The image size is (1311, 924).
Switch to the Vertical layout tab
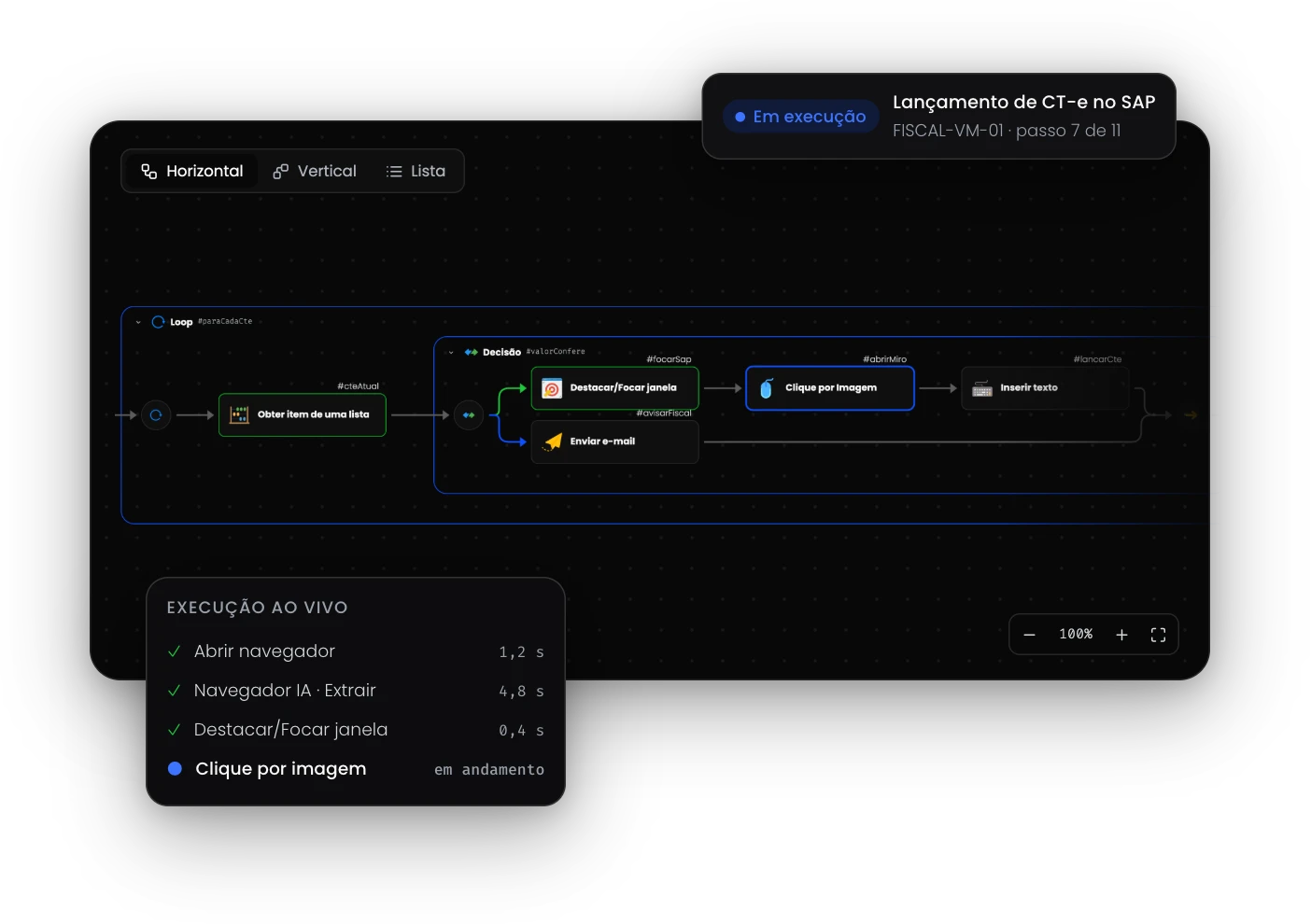pyautogui.click(x=315, y=171)
